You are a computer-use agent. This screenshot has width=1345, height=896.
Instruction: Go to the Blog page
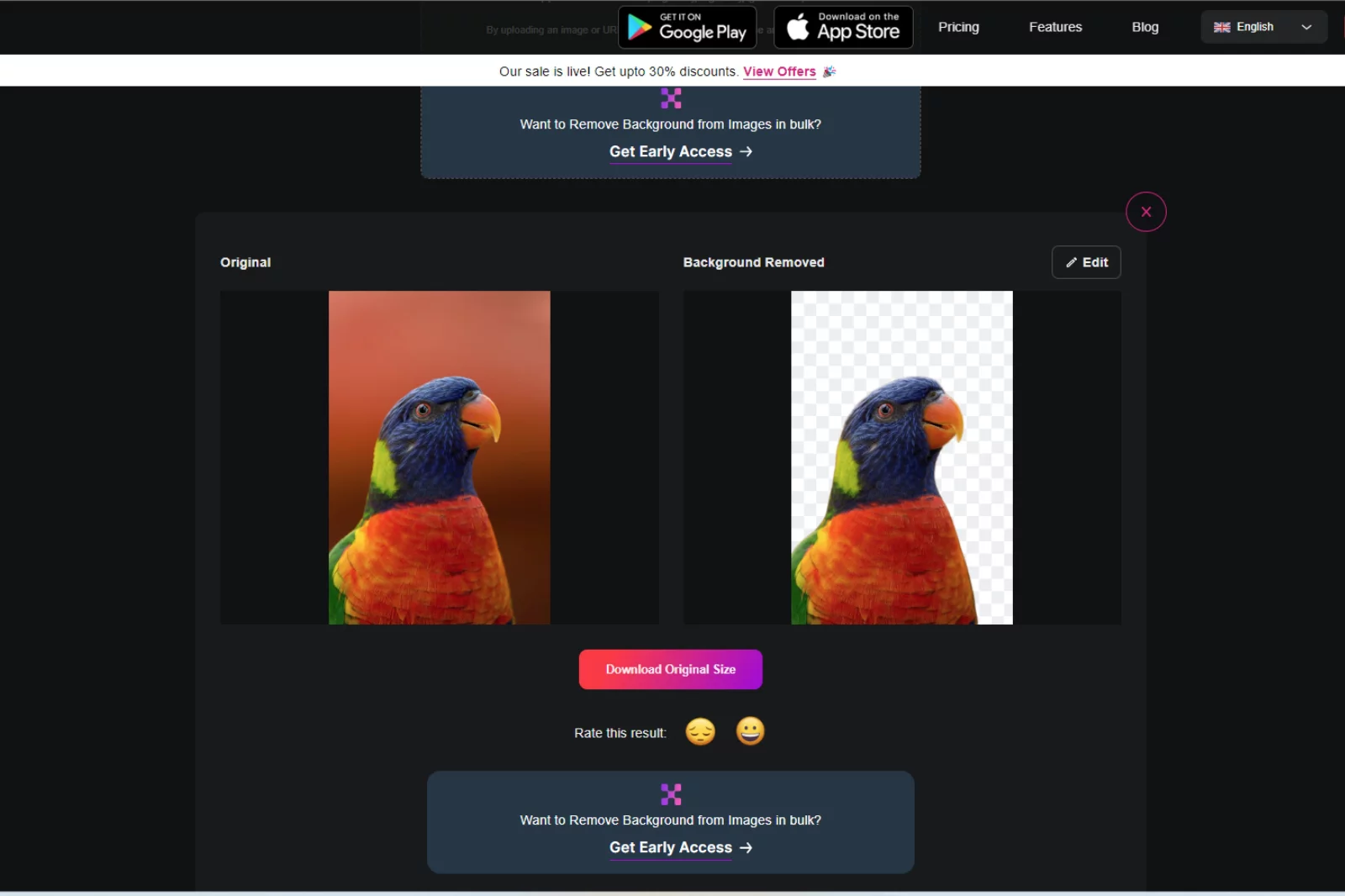[x=1145, y=27]
